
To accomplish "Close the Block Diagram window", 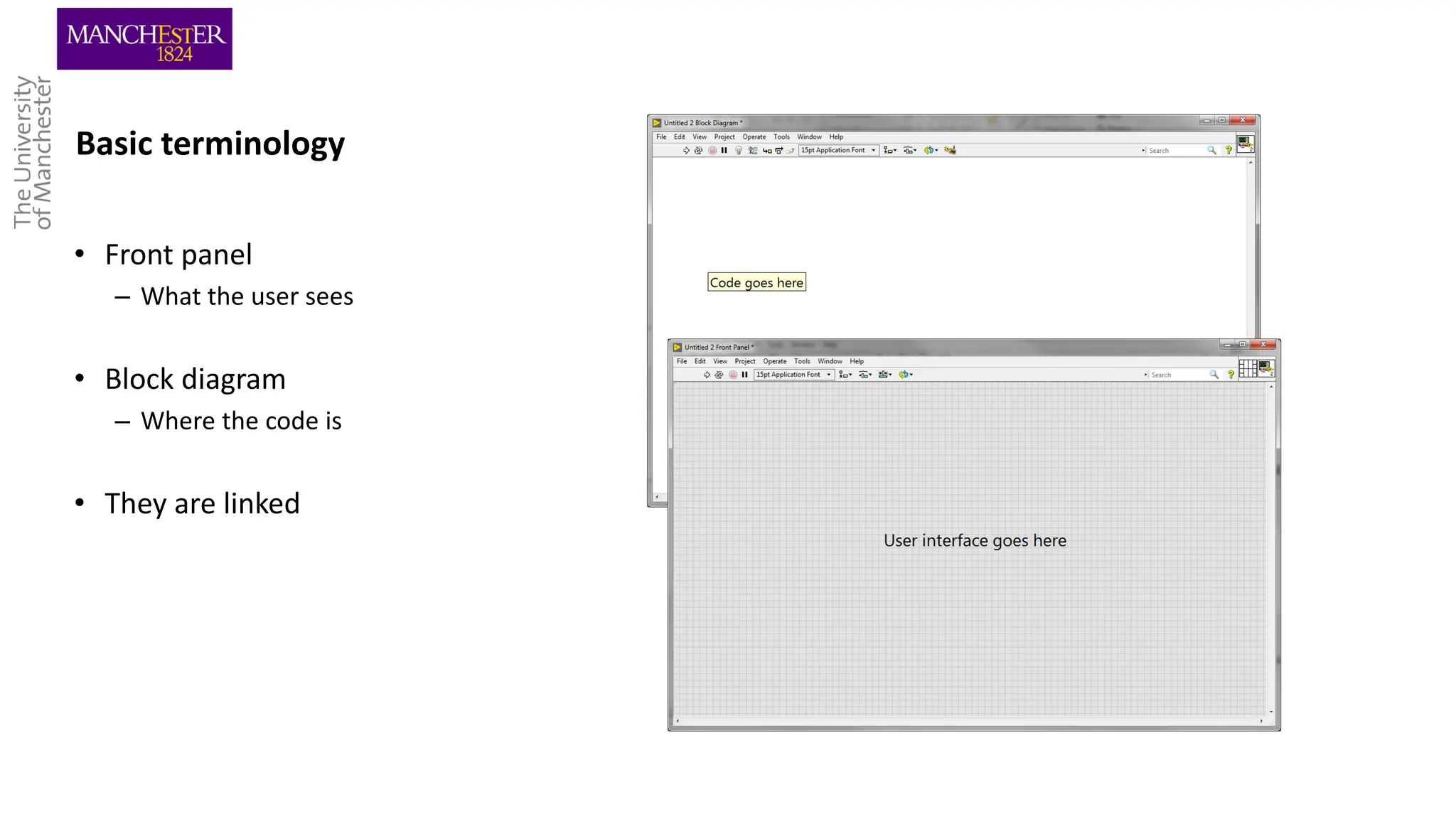I will (x=1243, y=119).
